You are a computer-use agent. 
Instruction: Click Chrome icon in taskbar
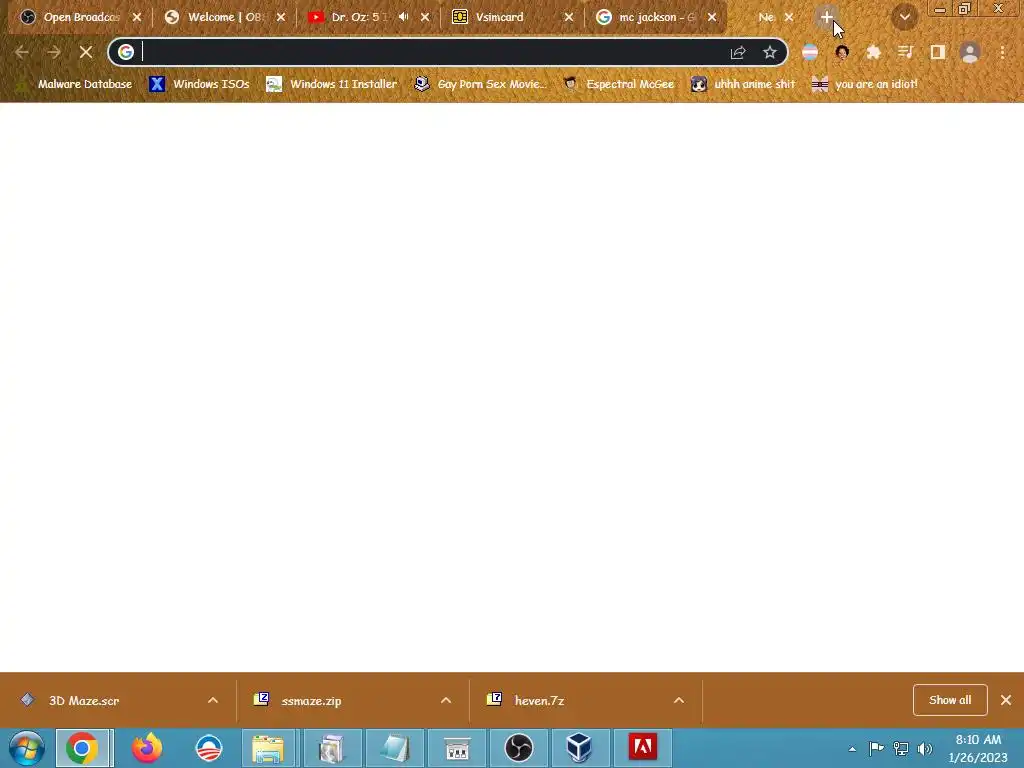[82, 748]
